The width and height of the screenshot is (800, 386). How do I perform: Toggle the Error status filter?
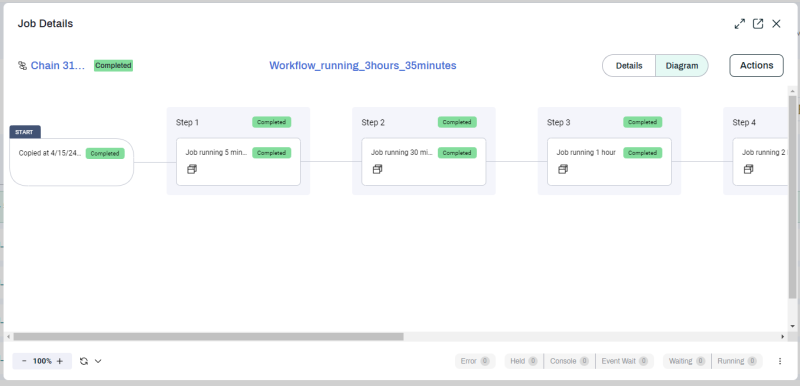pyautogui.click(x=475, y=361)
